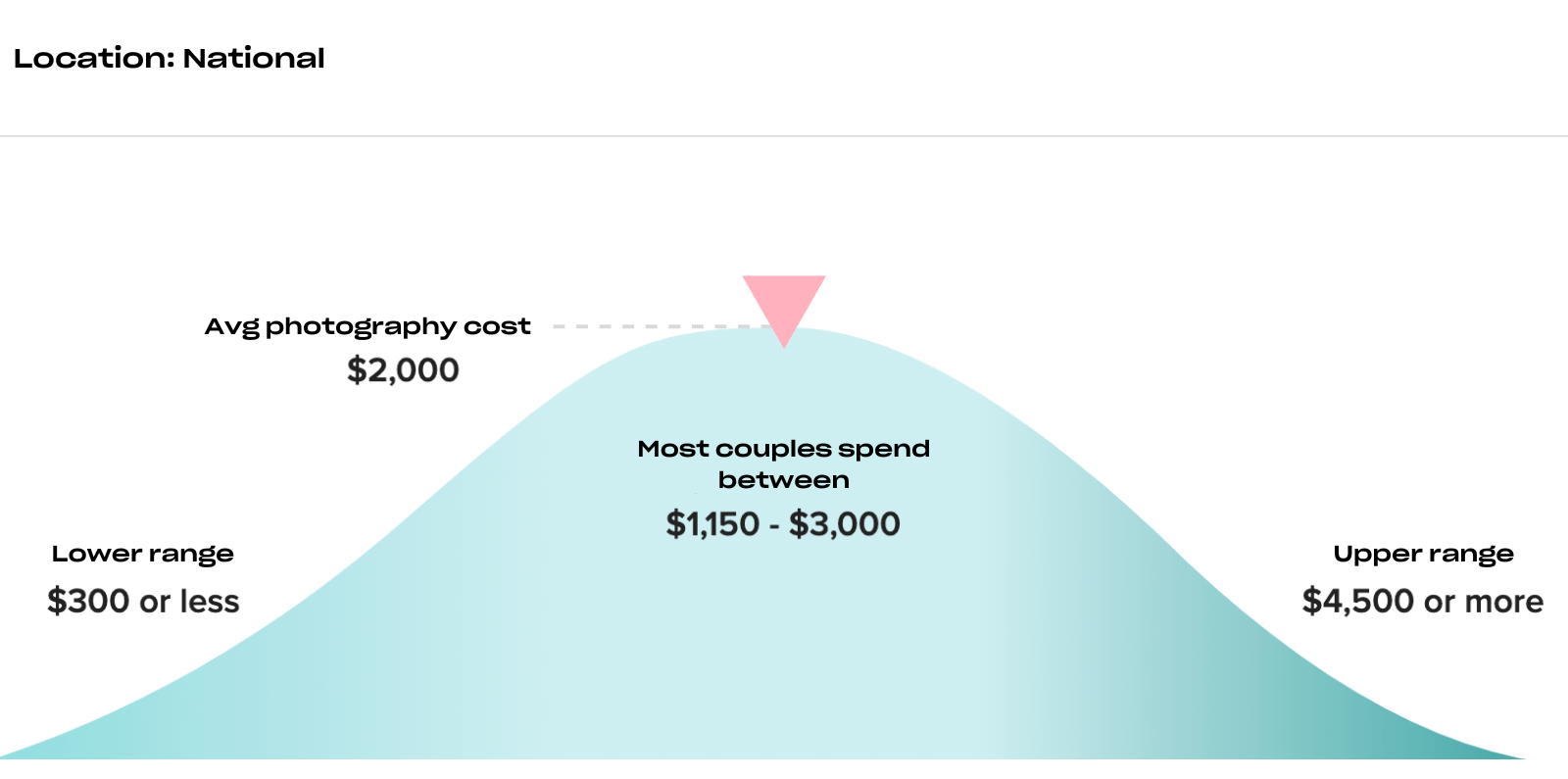Image resolution: width=1568 pixels, height=779 pixels.
Task: Select the 'Most couples spend between' text
Action: [784, 464]
